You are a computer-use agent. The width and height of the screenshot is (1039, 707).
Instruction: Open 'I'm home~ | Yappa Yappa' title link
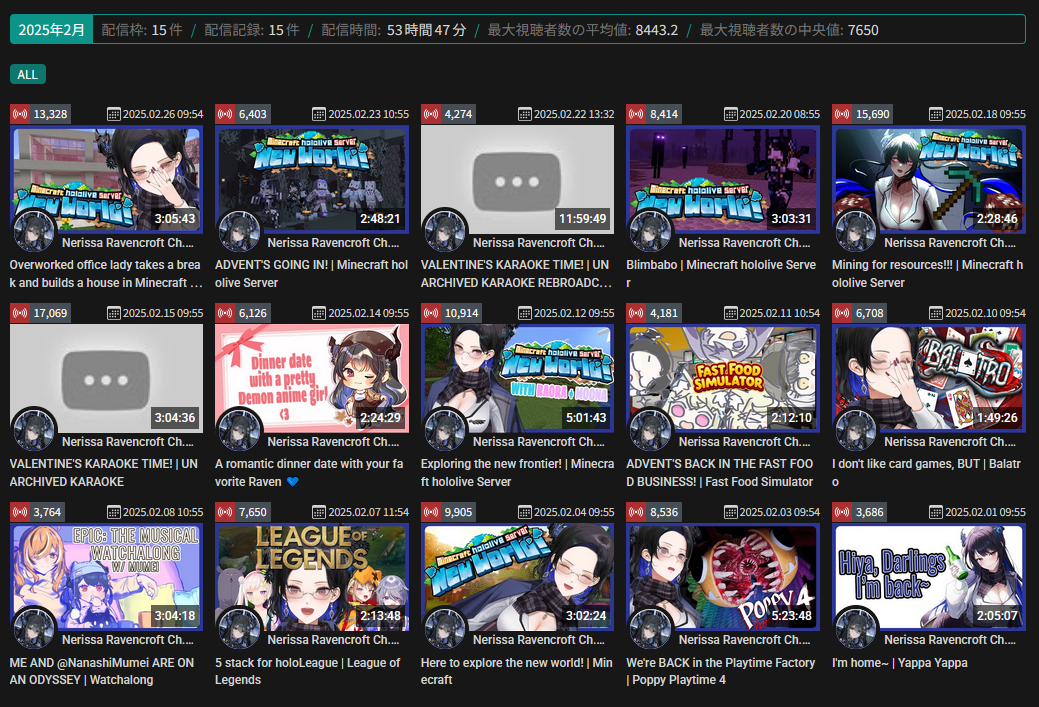(900, 663)
